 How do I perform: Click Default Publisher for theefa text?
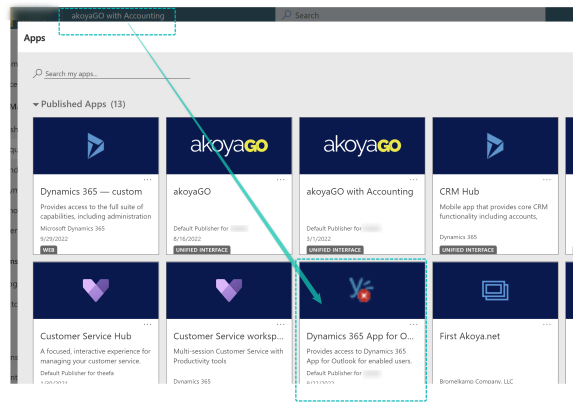[77, 373]
